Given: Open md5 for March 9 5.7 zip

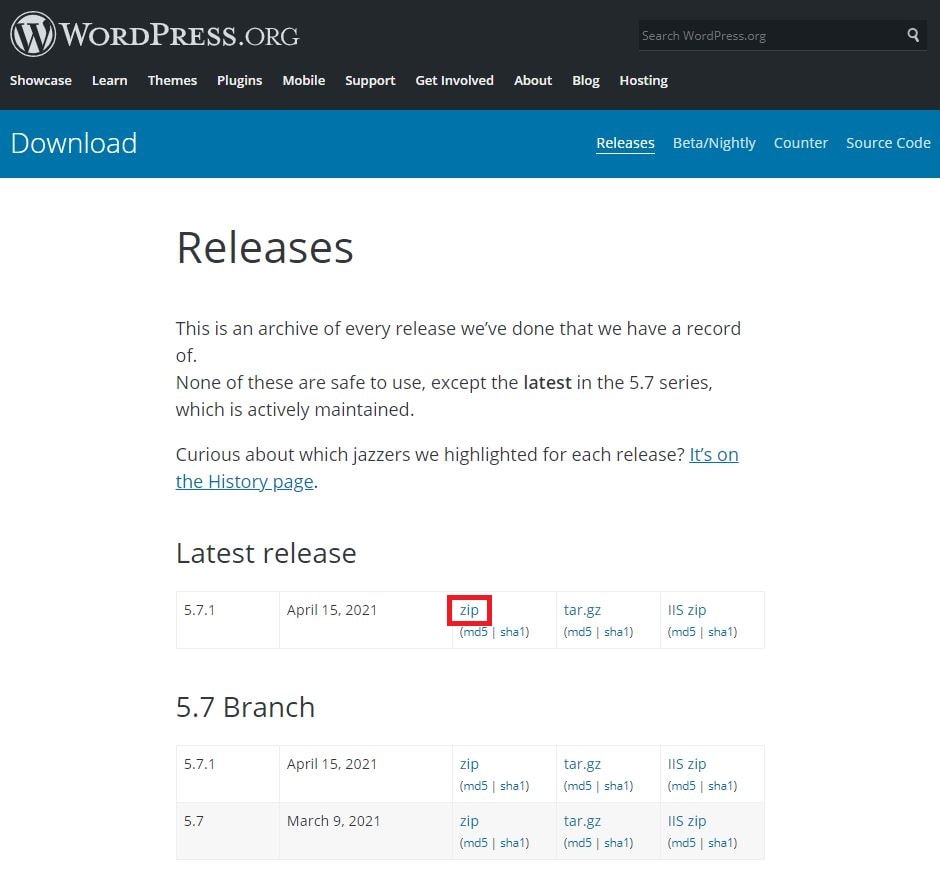Looking at the screenshot, I should pos(475,843).
